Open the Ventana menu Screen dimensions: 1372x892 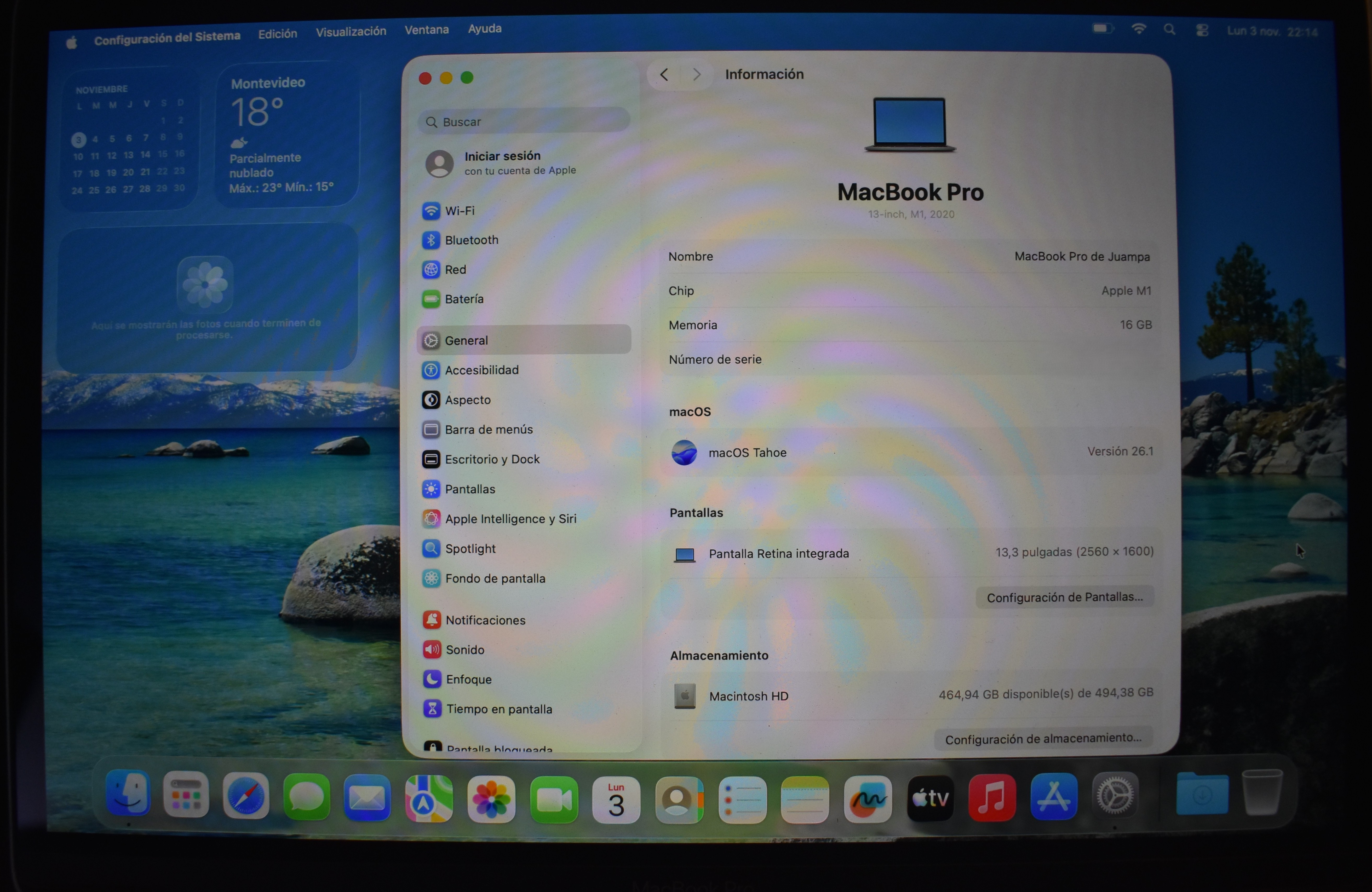click(427, 30)
